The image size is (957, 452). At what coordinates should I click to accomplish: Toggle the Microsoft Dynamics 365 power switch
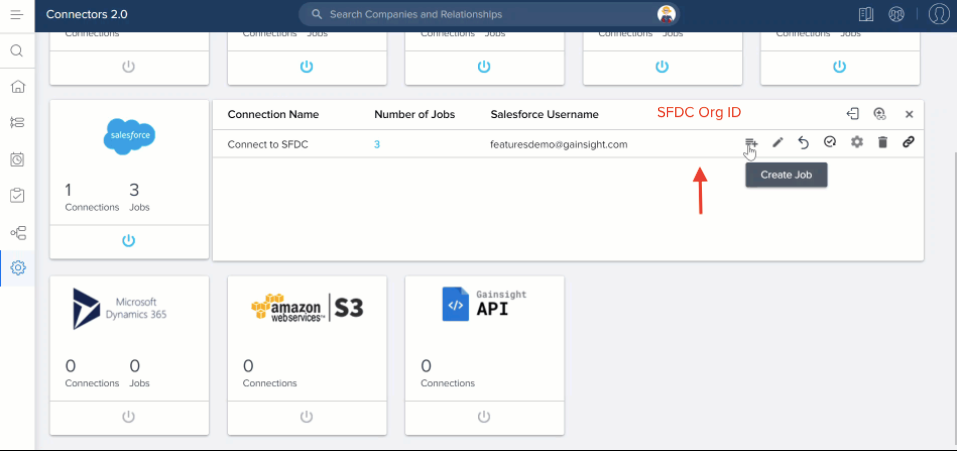point(128,417)
